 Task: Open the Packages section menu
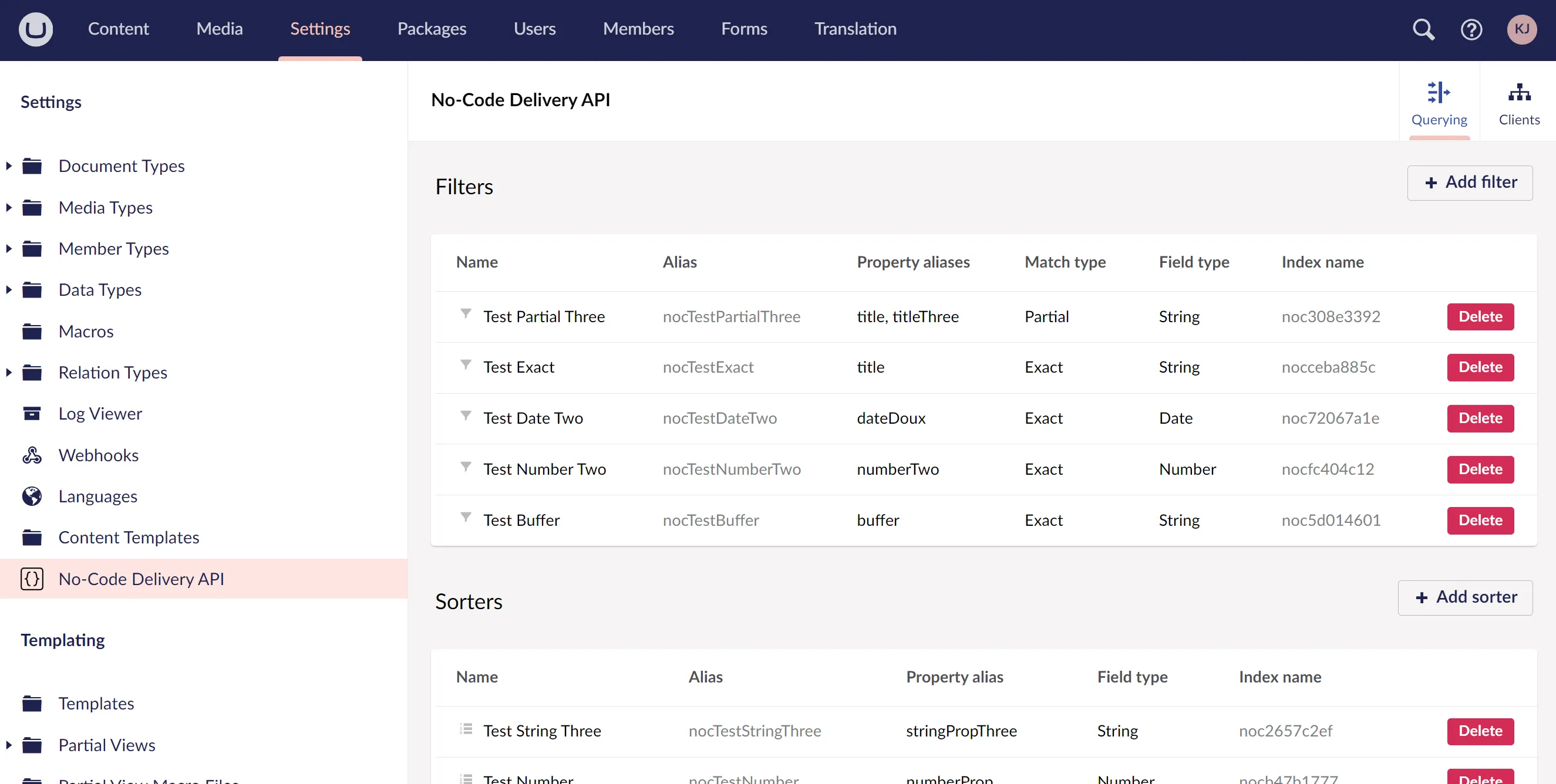click(432, 29)
